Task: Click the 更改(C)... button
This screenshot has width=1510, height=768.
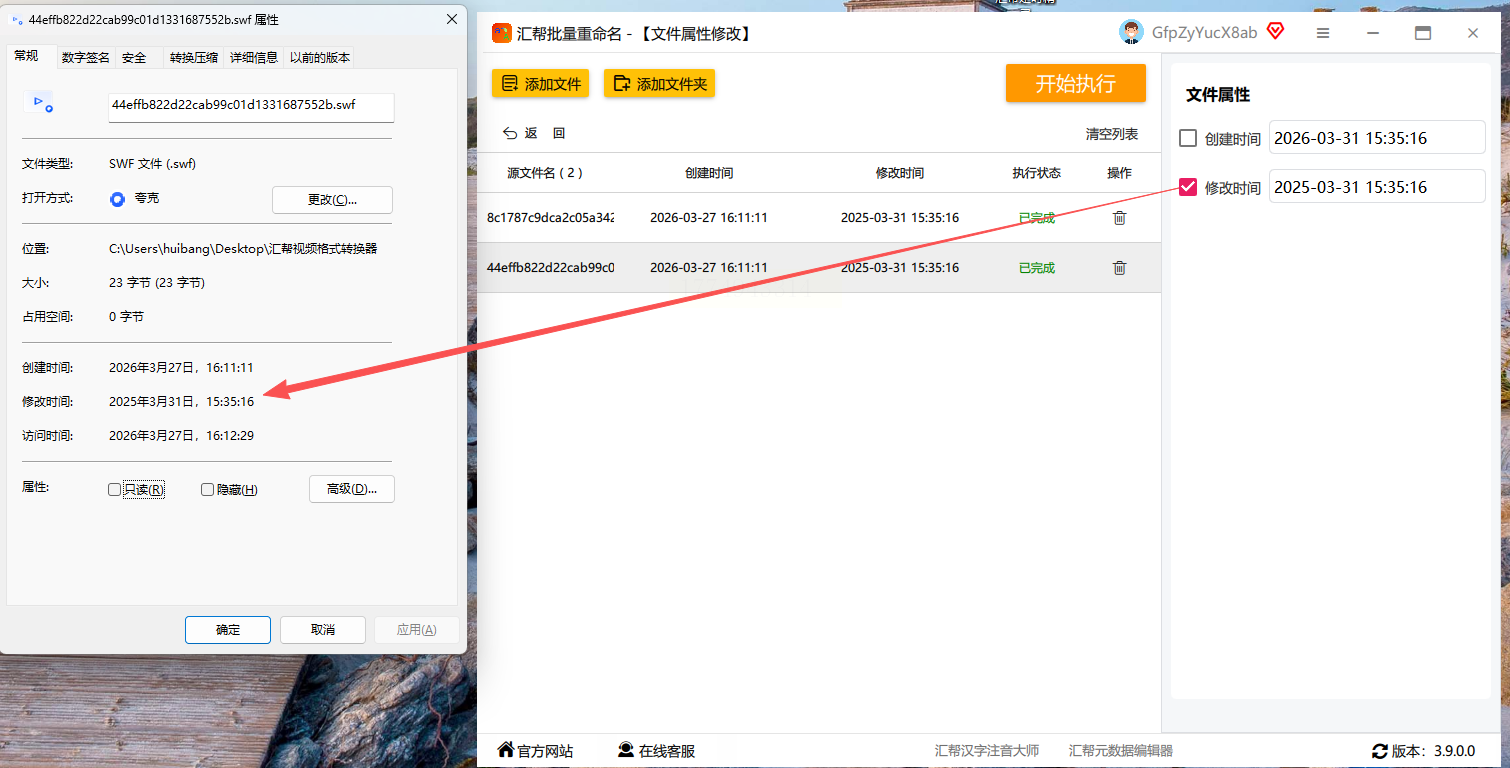Action: pyautogui.click(x=332, y=200)
